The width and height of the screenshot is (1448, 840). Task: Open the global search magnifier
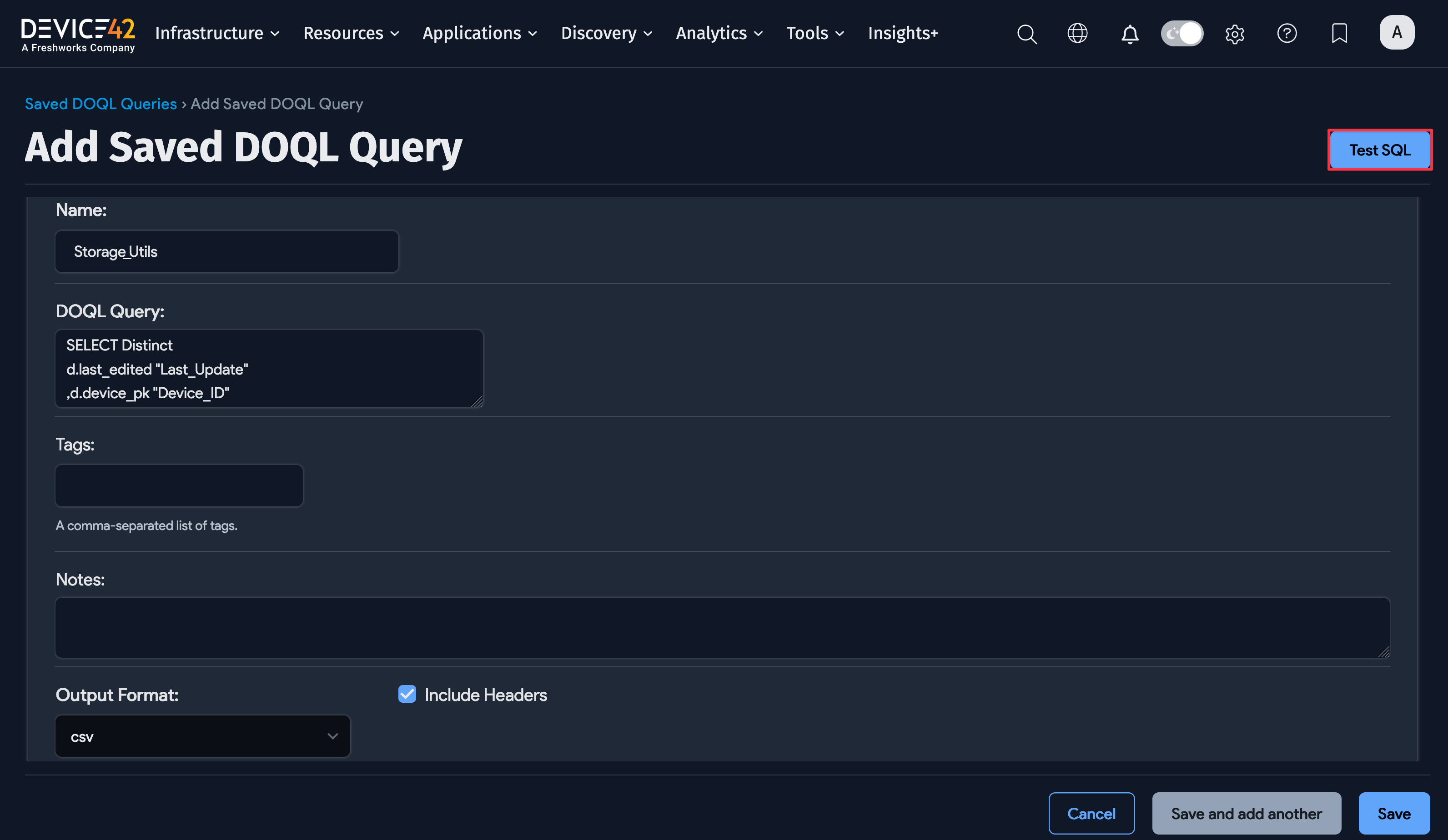tap(1027, 34)
